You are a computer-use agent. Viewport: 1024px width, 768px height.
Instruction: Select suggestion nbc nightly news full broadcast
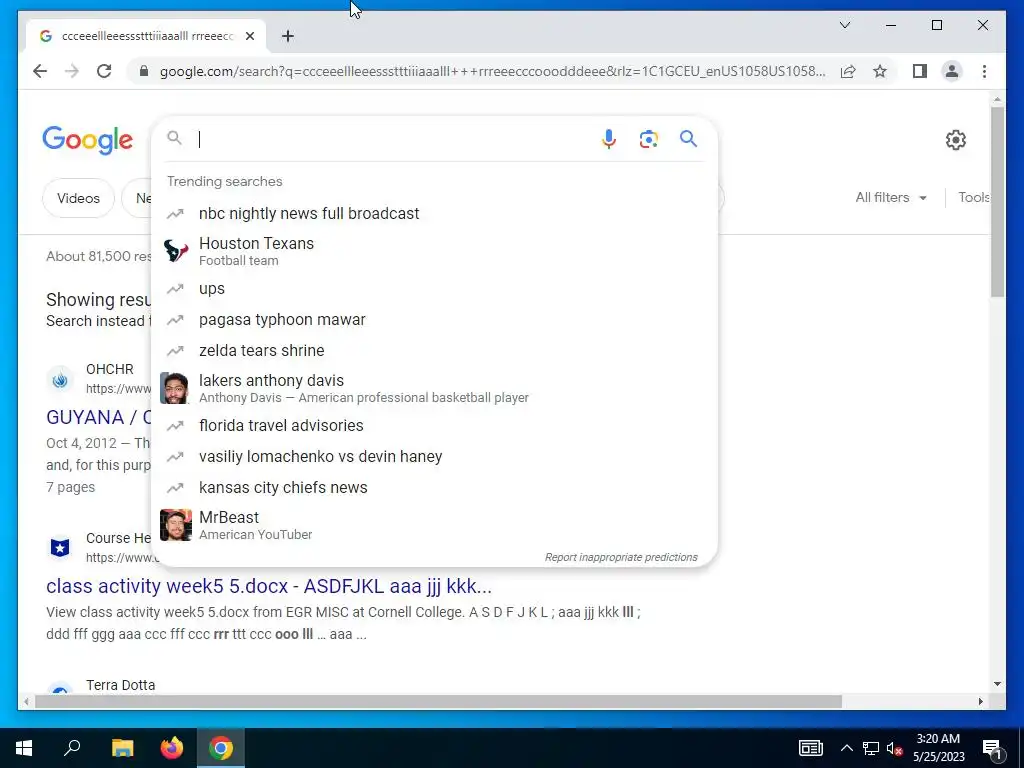[x=434, y=214]
